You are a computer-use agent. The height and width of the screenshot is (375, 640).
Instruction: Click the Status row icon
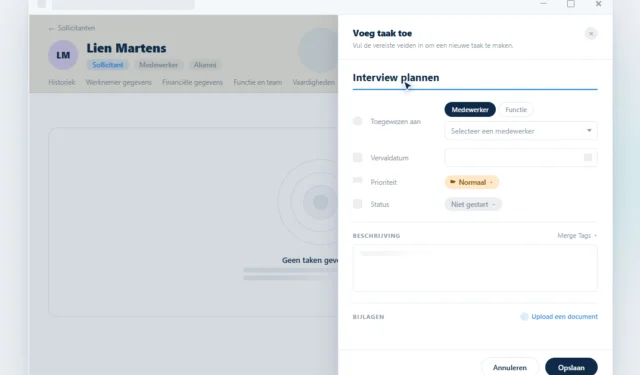[x=358, y=204]
